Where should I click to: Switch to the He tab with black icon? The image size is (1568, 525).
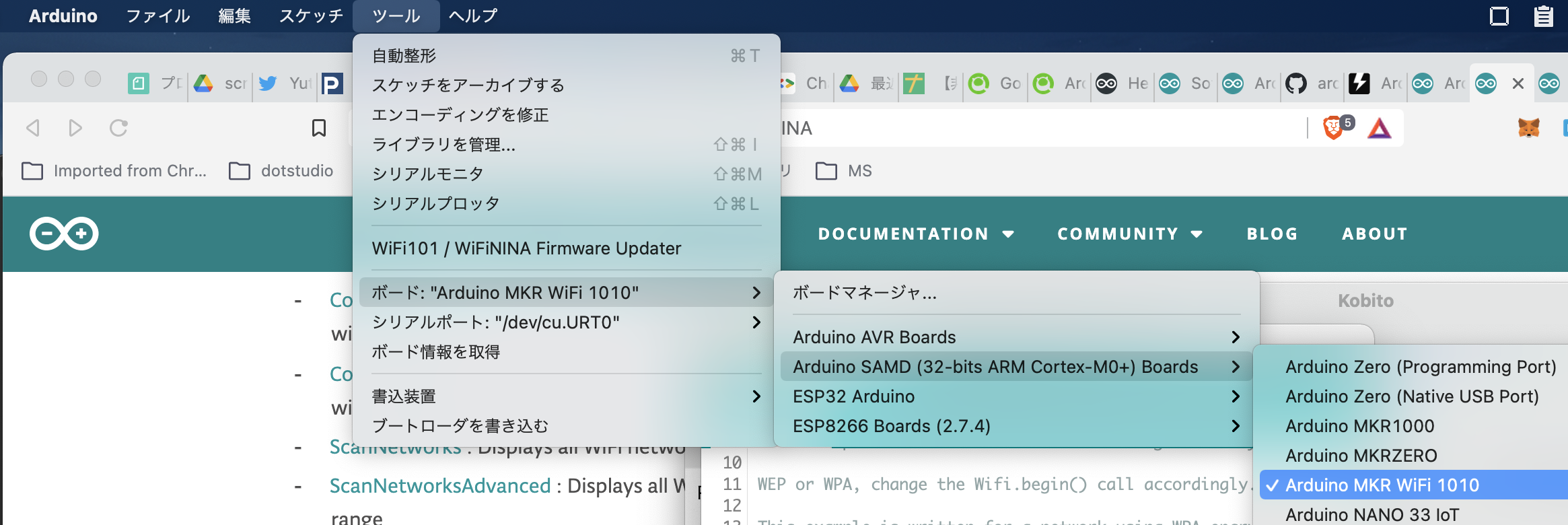1122,83
